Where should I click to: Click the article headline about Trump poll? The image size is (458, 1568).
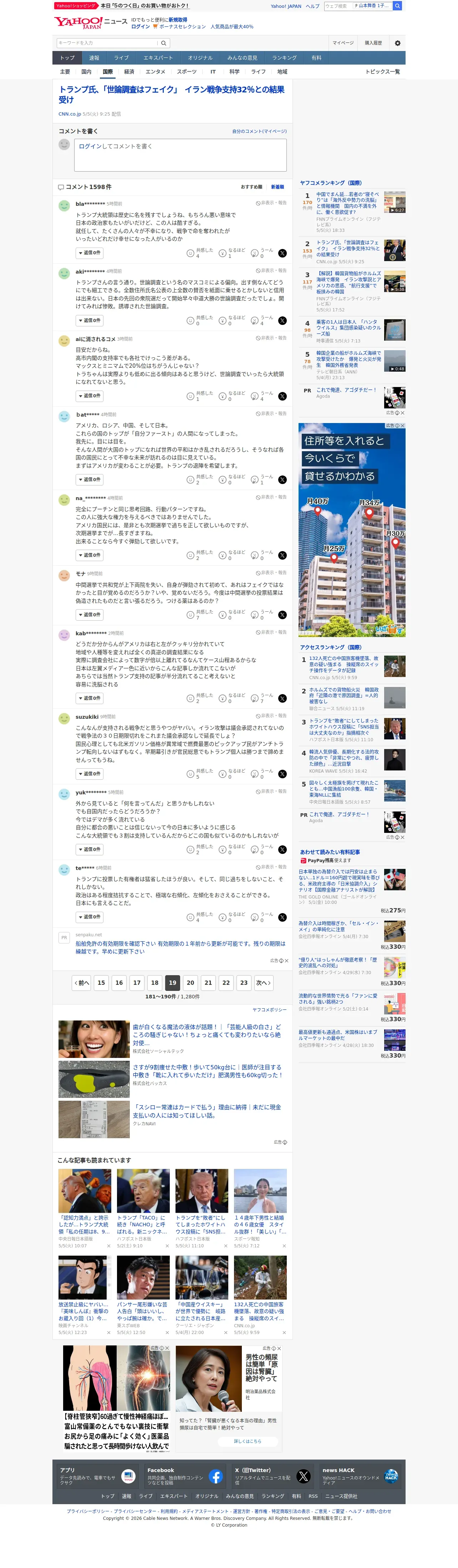coord(172,95)
